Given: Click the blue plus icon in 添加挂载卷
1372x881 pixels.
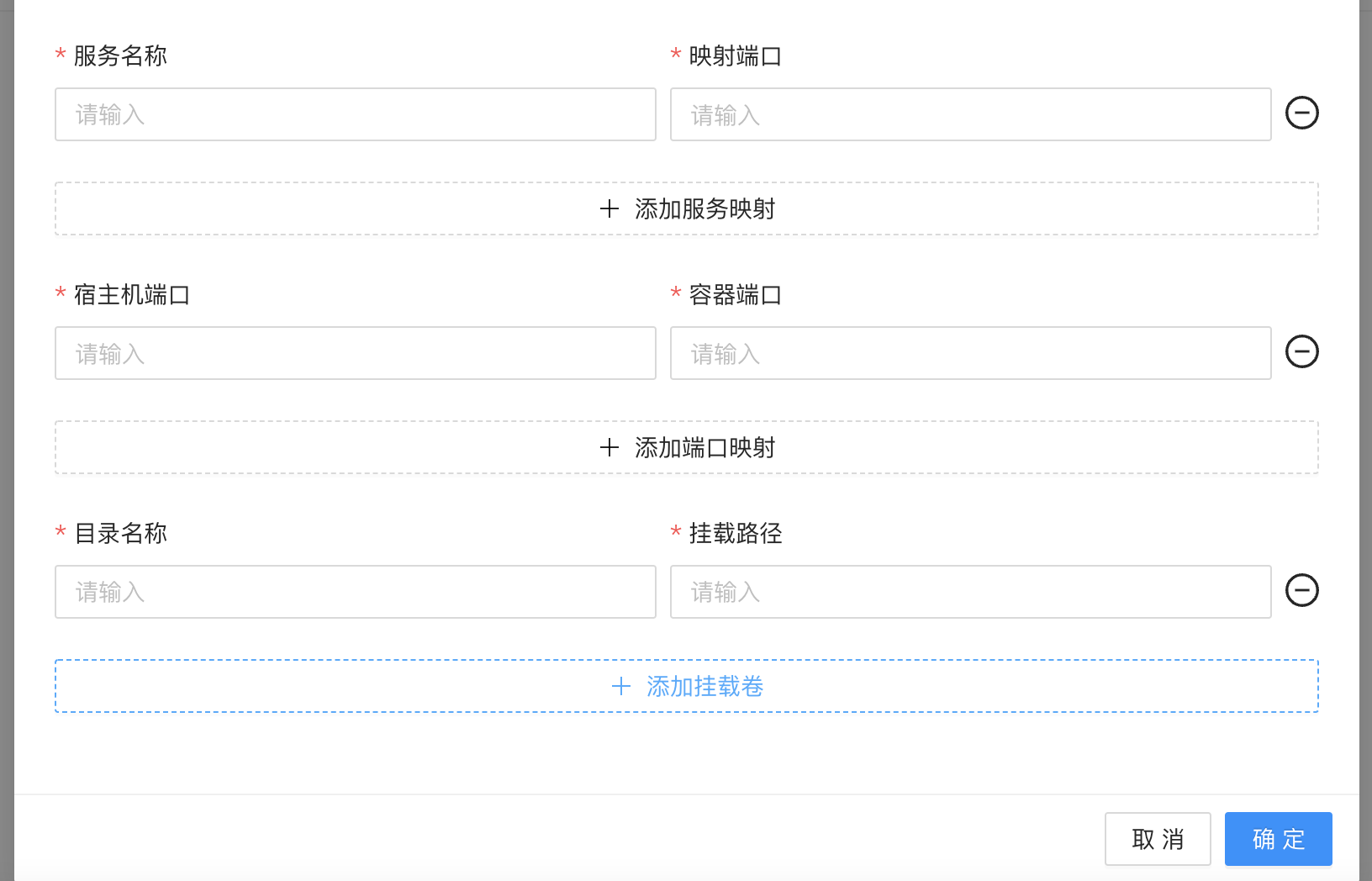Looking at the screenshot, I should pos(621,686).
